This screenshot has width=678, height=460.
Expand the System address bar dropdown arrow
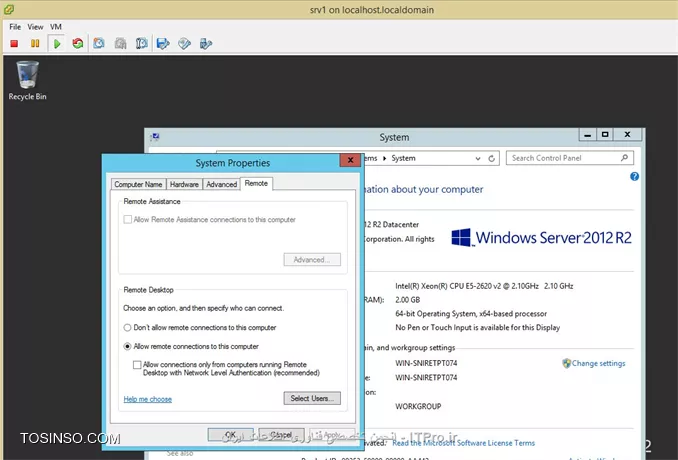[x=478, y=159]
